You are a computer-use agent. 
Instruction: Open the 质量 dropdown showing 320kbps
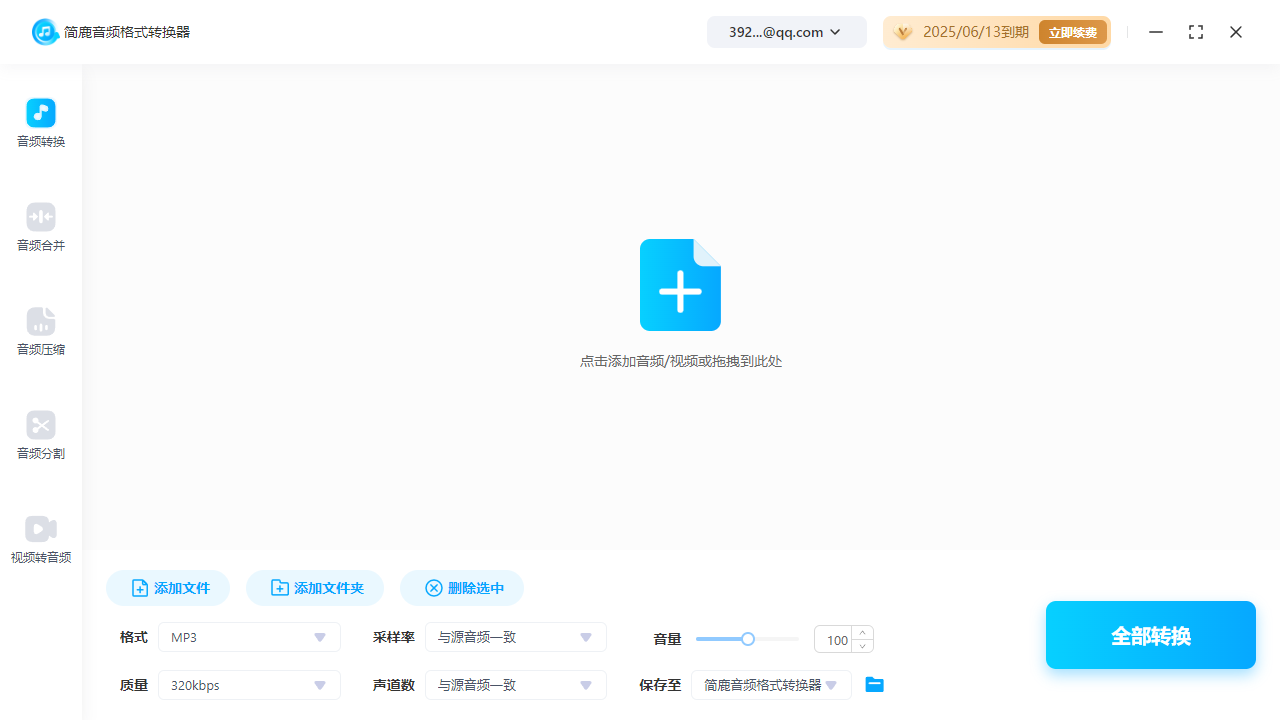pos(248,685)
